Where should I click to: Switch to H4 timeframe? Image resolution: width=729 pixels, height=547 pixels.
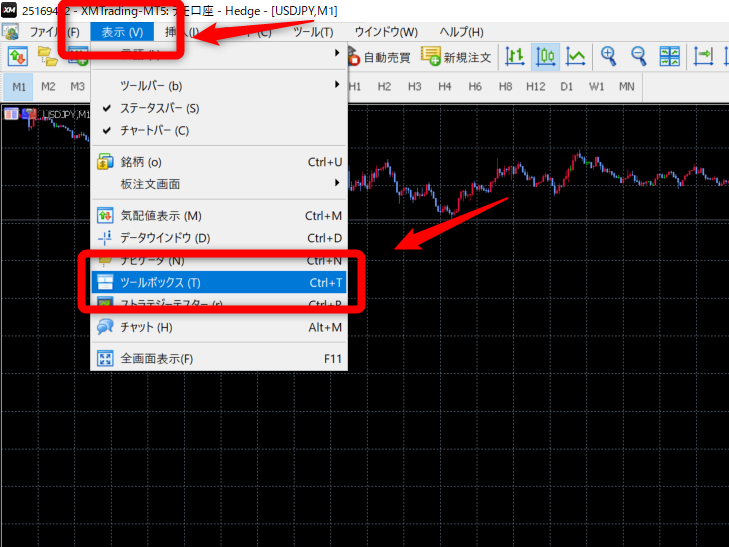(444, 86)
